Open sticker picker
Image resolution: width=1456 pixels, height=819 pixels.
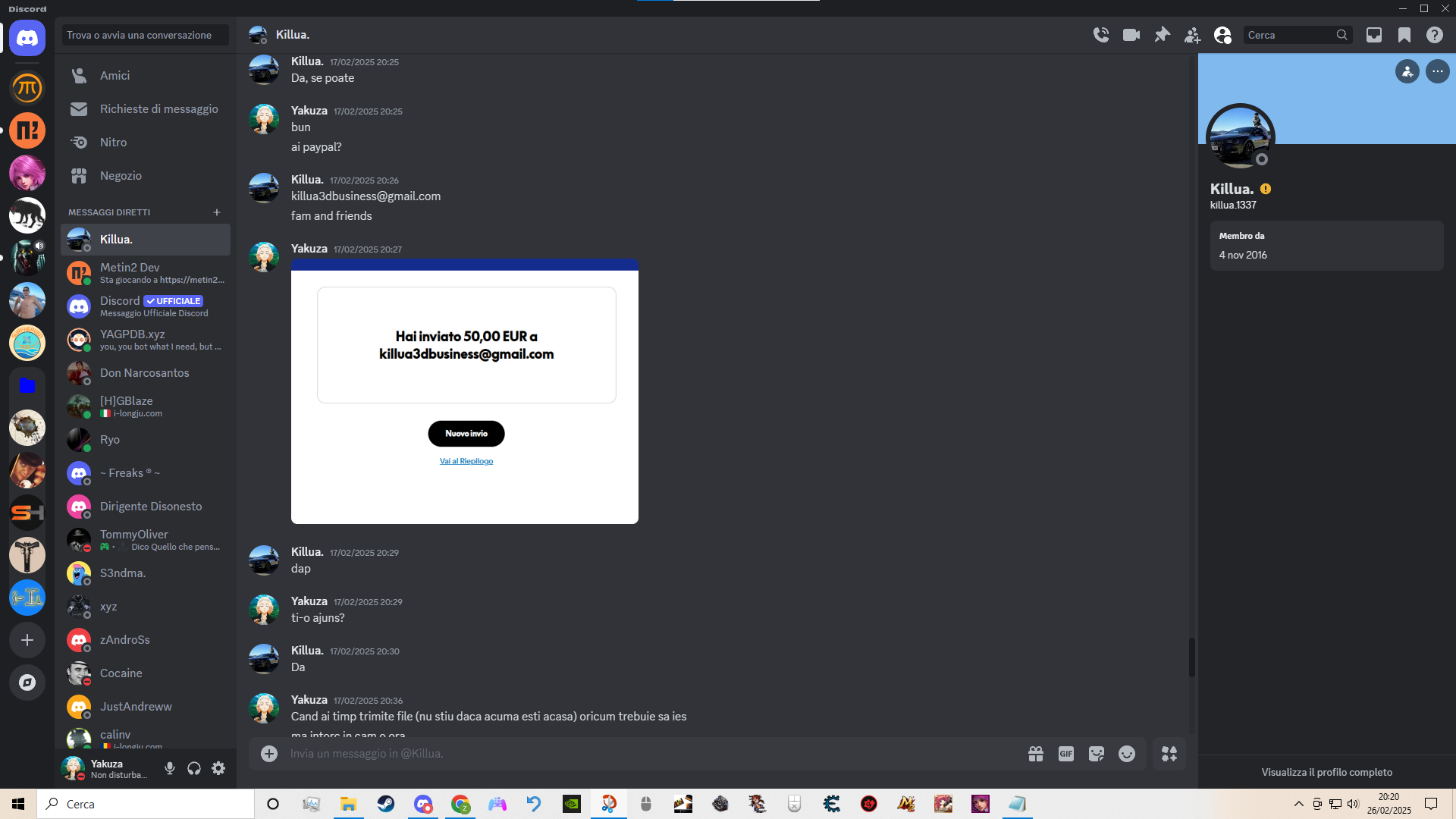click(x=1097, y=754)
